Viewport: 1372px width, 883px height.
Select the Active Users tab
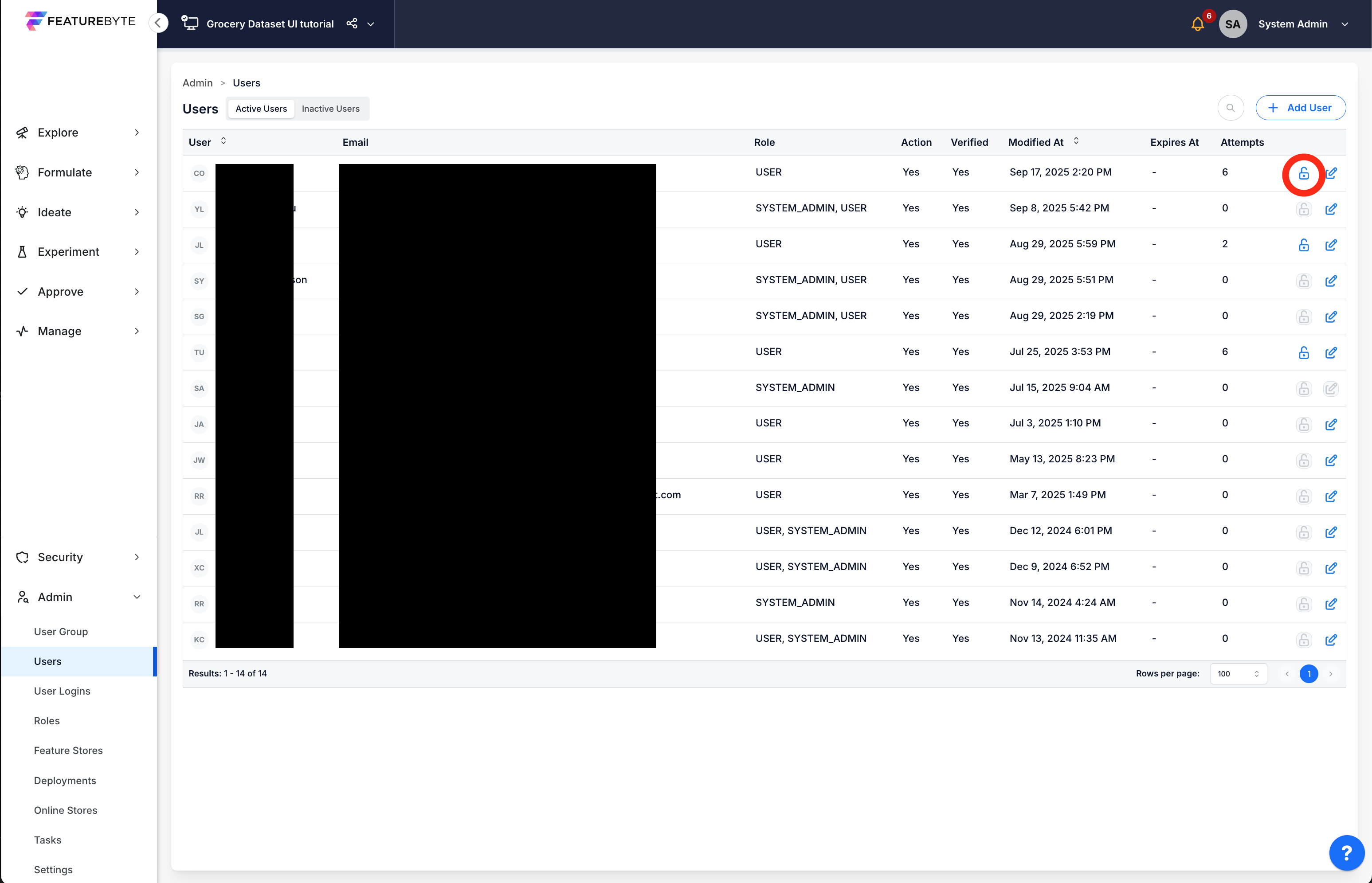[x=261, y=109]
